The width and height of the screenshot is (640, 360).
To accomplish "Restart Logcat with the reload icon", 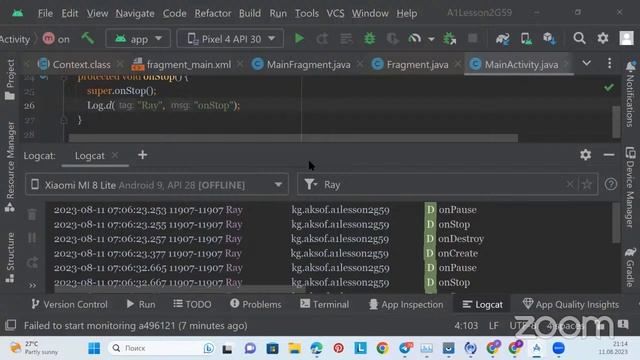I will click(32, 263).
